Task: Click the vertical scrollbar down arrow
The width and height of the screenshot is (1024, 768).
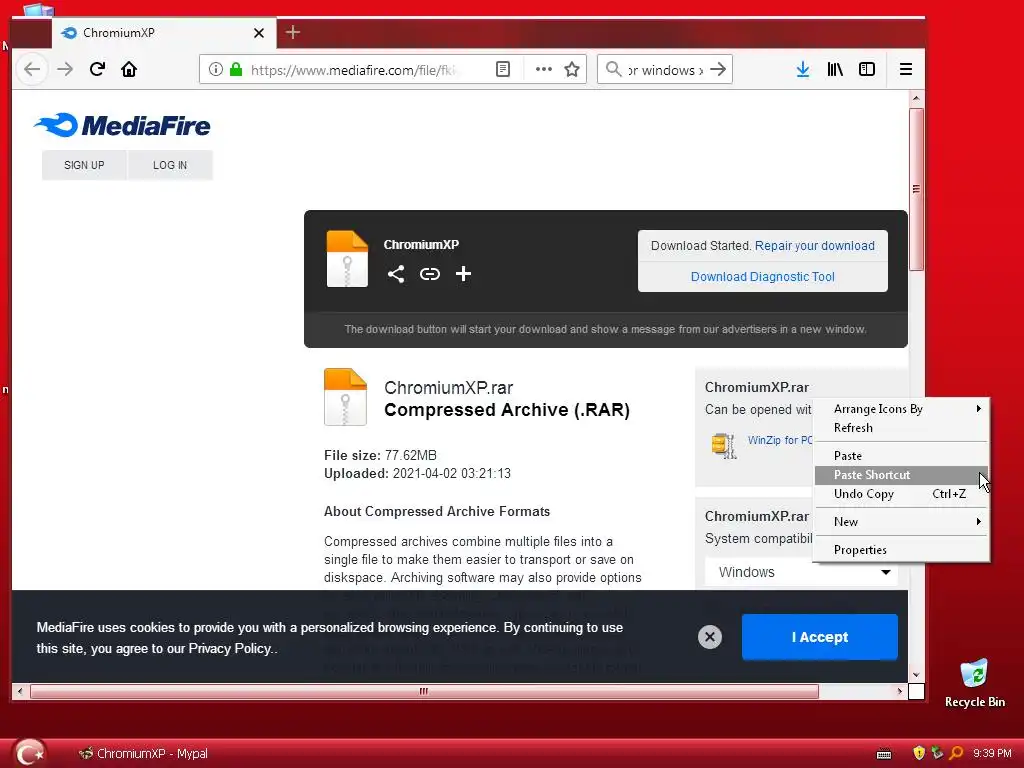Action: [x=916, y=675]
